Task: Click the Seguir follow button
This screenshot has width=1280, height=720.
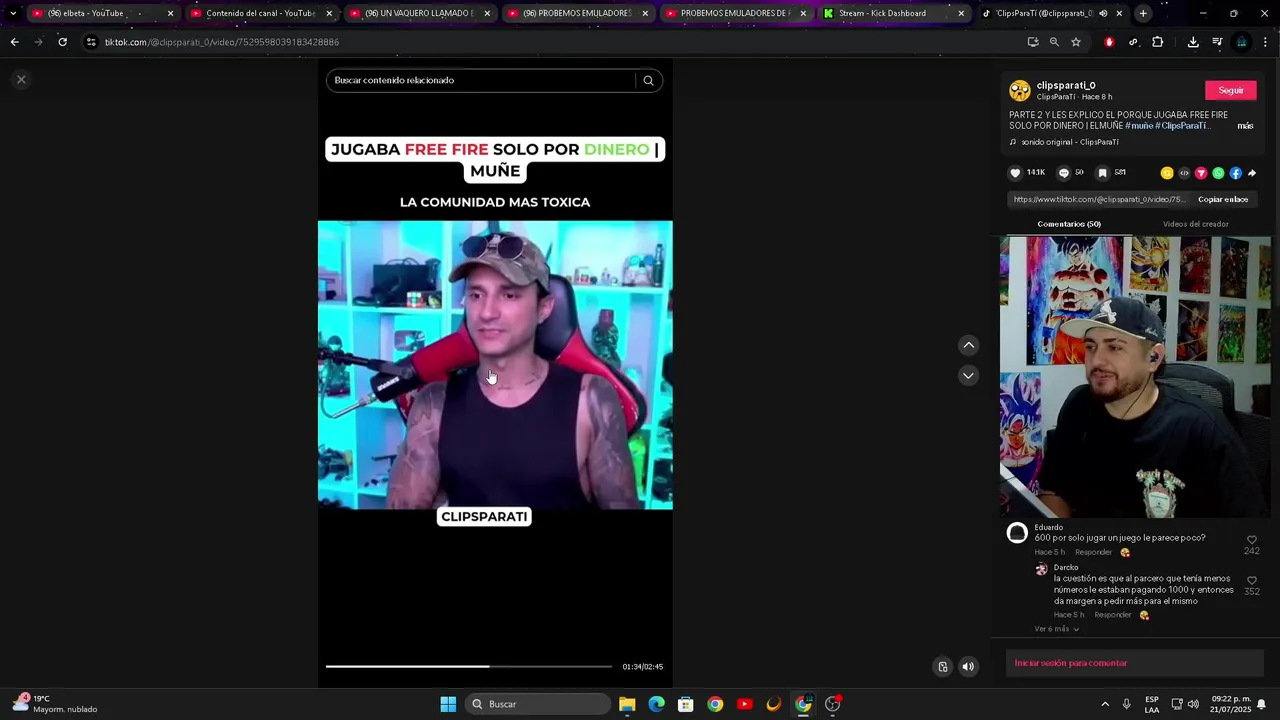Action: [1231, 90]
